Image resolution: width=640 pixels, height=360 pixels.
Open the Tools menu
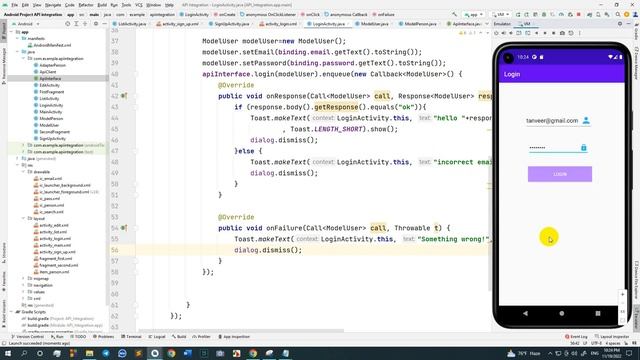[127, 5]
